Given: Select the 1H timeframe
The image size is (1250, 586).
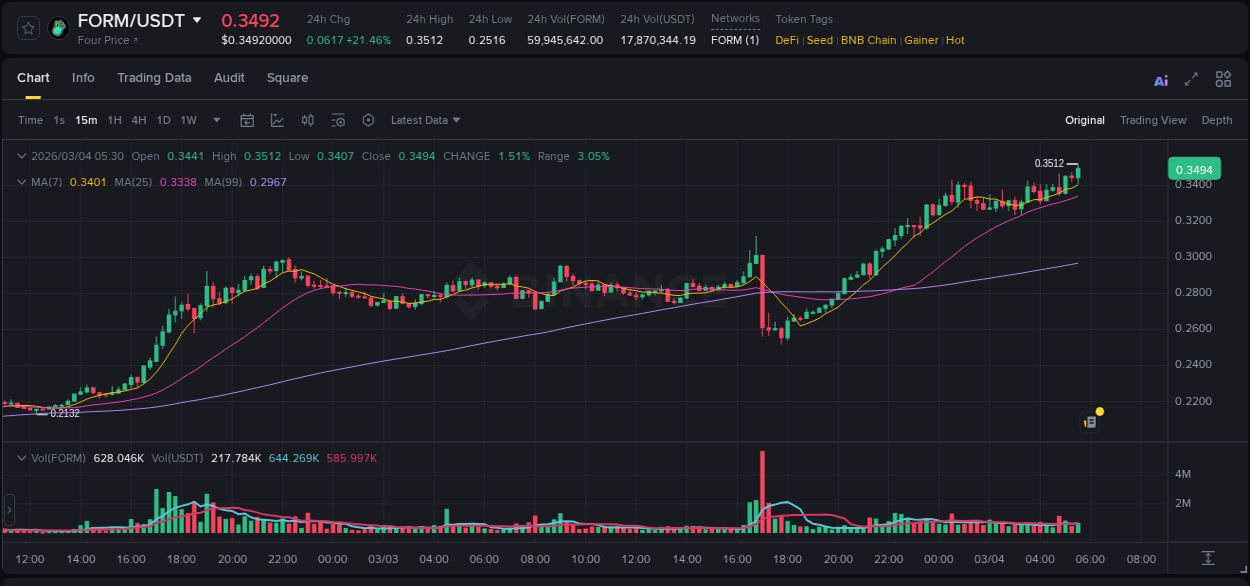Looking at the screenshot, I should point(113,120).
